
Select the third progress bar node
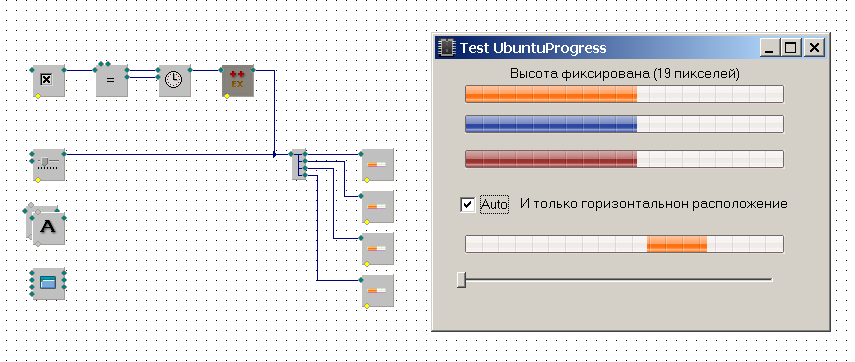click(378, 249)
